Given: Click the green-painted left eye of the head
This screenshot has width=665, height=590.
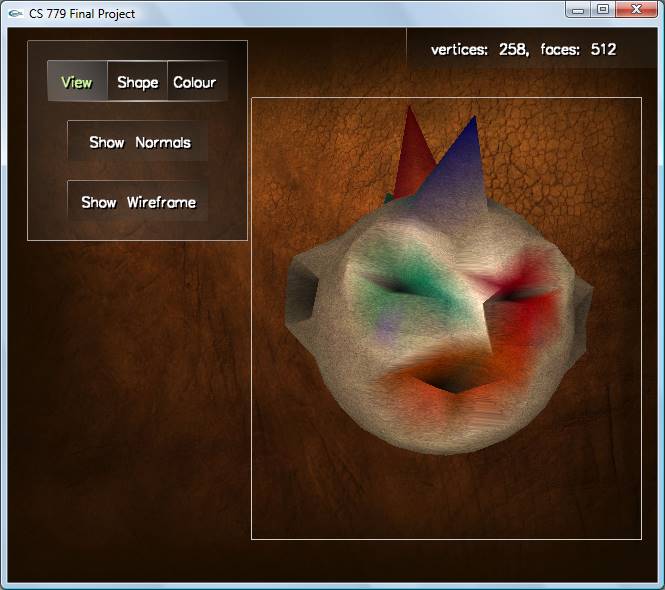Looking at the screenshot, I should click(400, 287).
